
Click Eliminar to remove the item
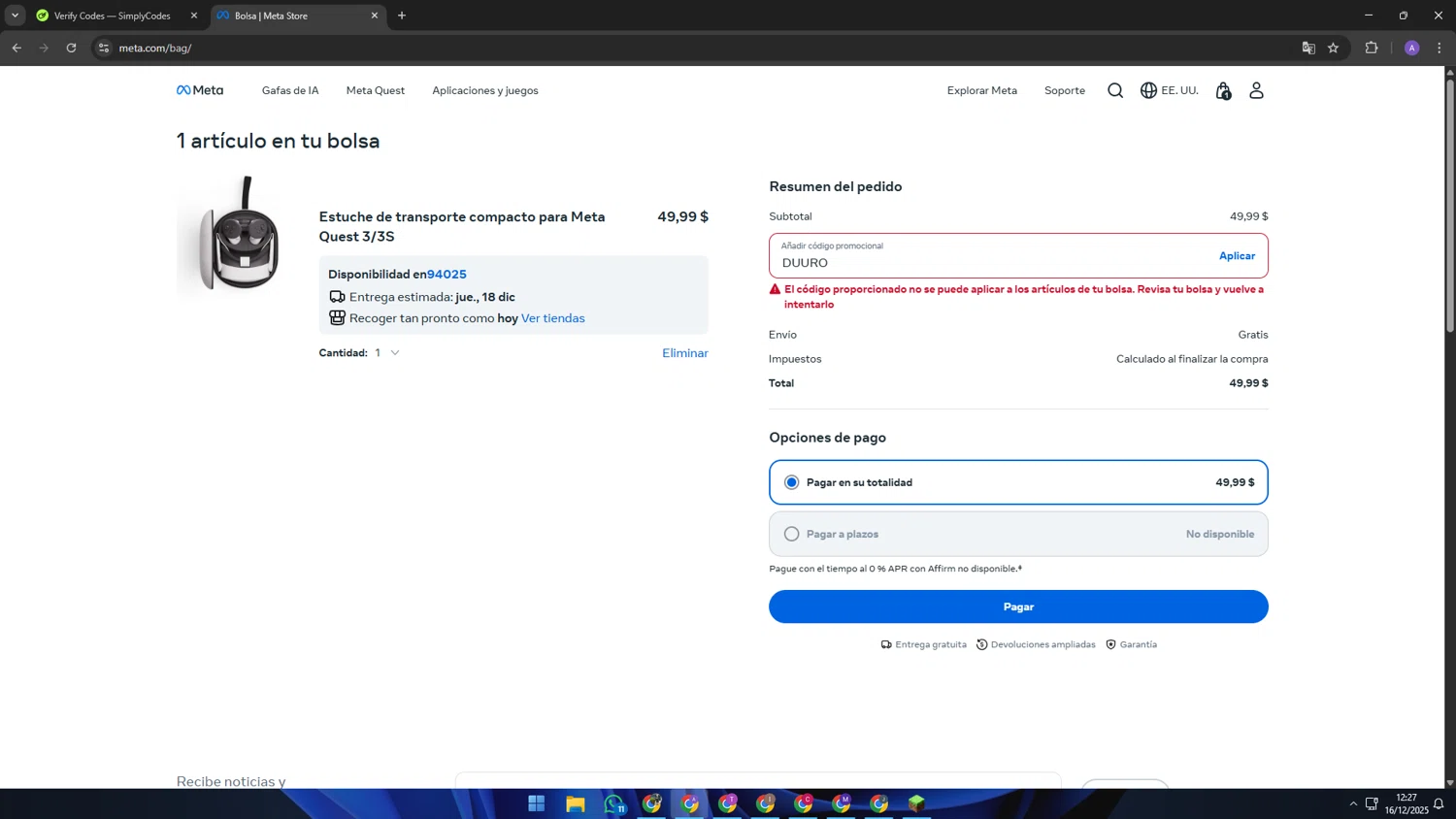[x=685, y=353]
